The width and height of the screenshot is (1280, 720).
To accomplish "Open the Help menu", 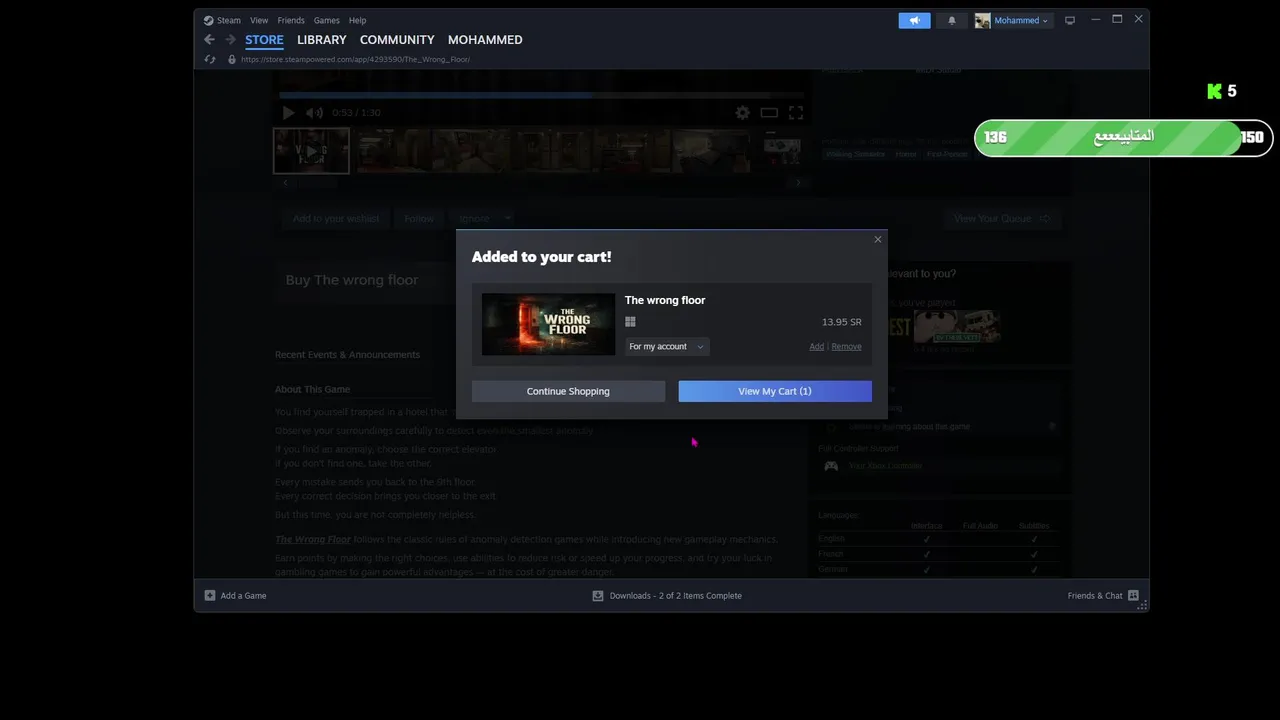I will coord(358,20).
